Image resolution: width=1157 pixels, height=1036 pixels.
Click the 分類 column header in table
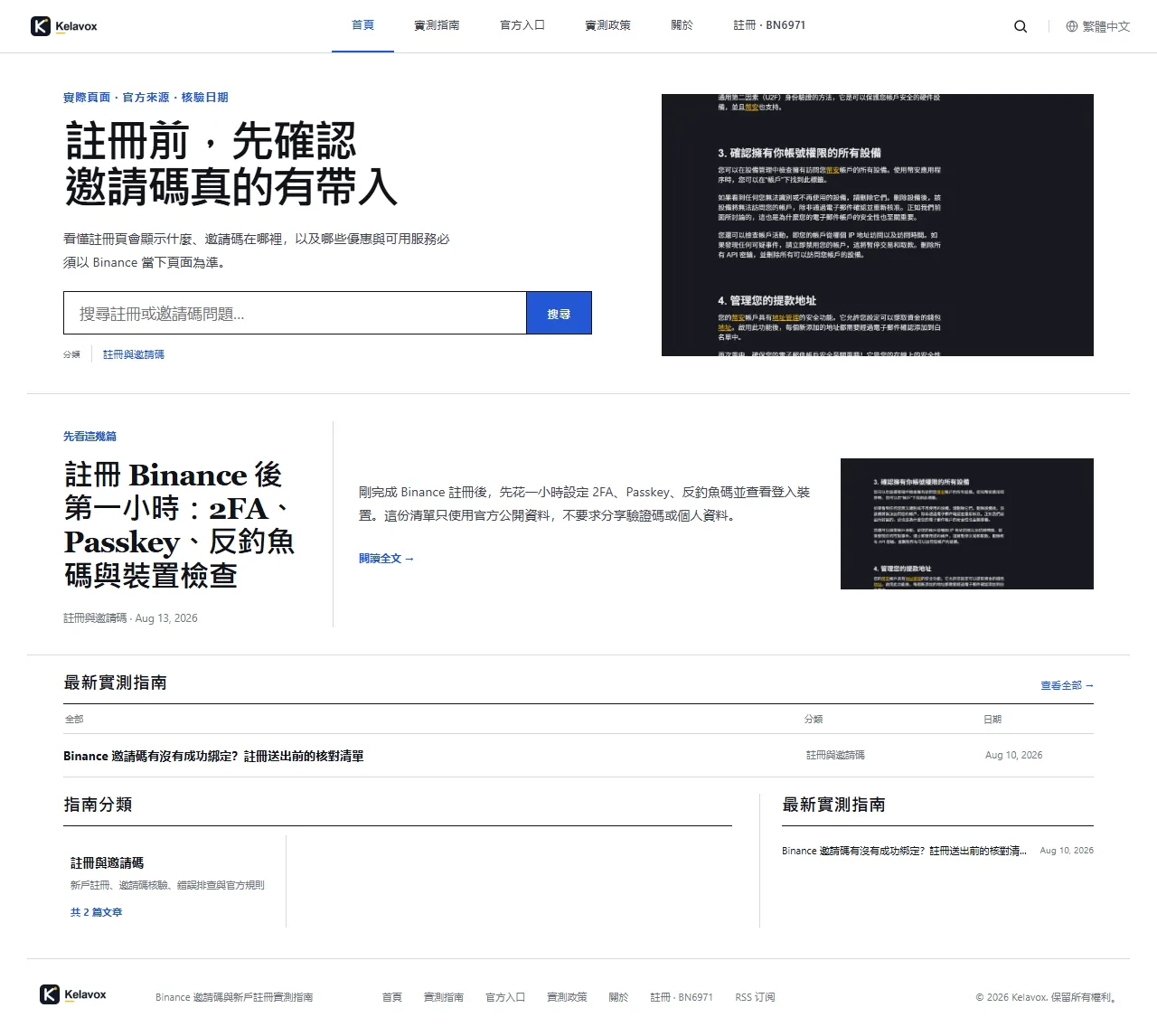[x=814, y=720]
